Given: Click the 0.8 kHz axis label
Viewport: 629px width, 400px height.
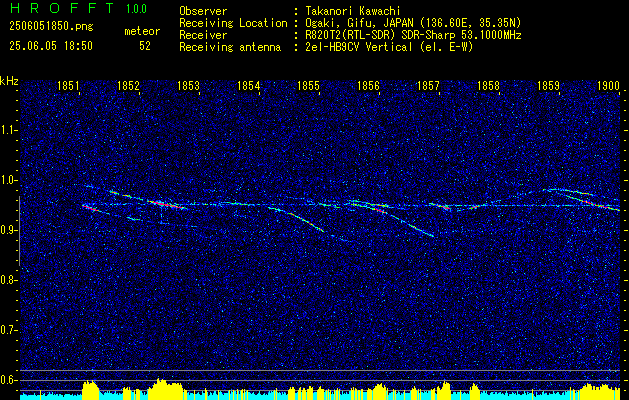Looking at the screenshot, I should click(x=8, y=280).
